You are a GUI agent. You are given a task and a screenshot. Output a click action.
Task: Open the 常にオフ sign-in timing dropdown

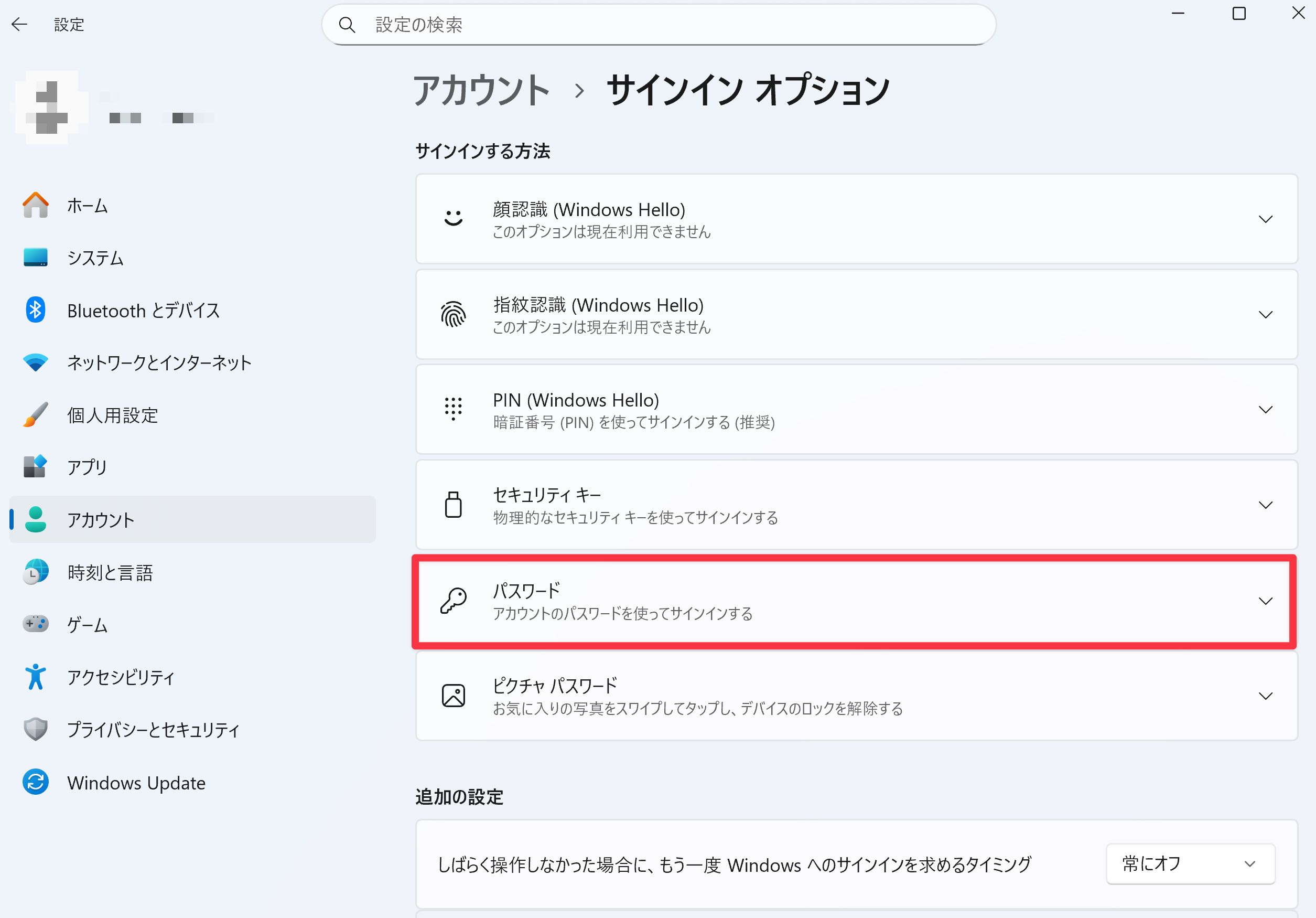1190,863
